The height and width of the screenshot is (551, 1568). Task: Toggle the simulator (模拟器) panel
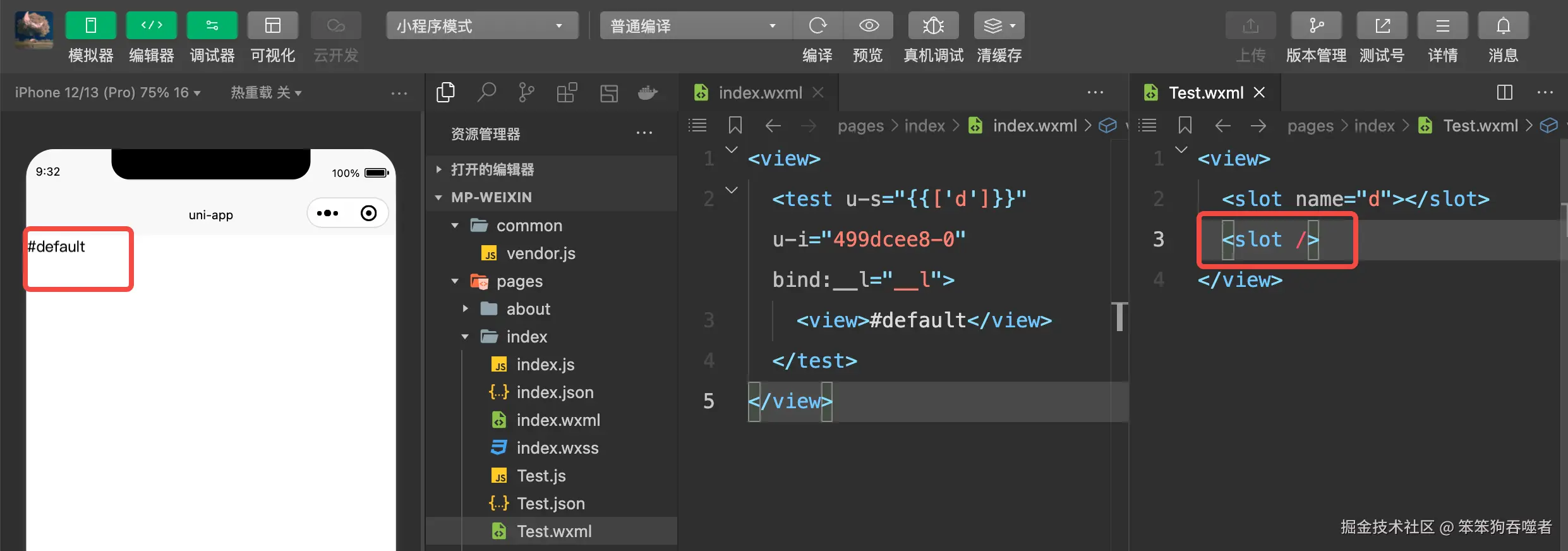(x=91, y=26)
